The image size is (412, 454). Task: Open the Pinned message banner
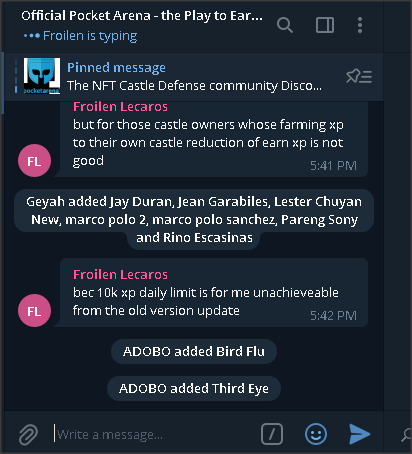(193, 77)
